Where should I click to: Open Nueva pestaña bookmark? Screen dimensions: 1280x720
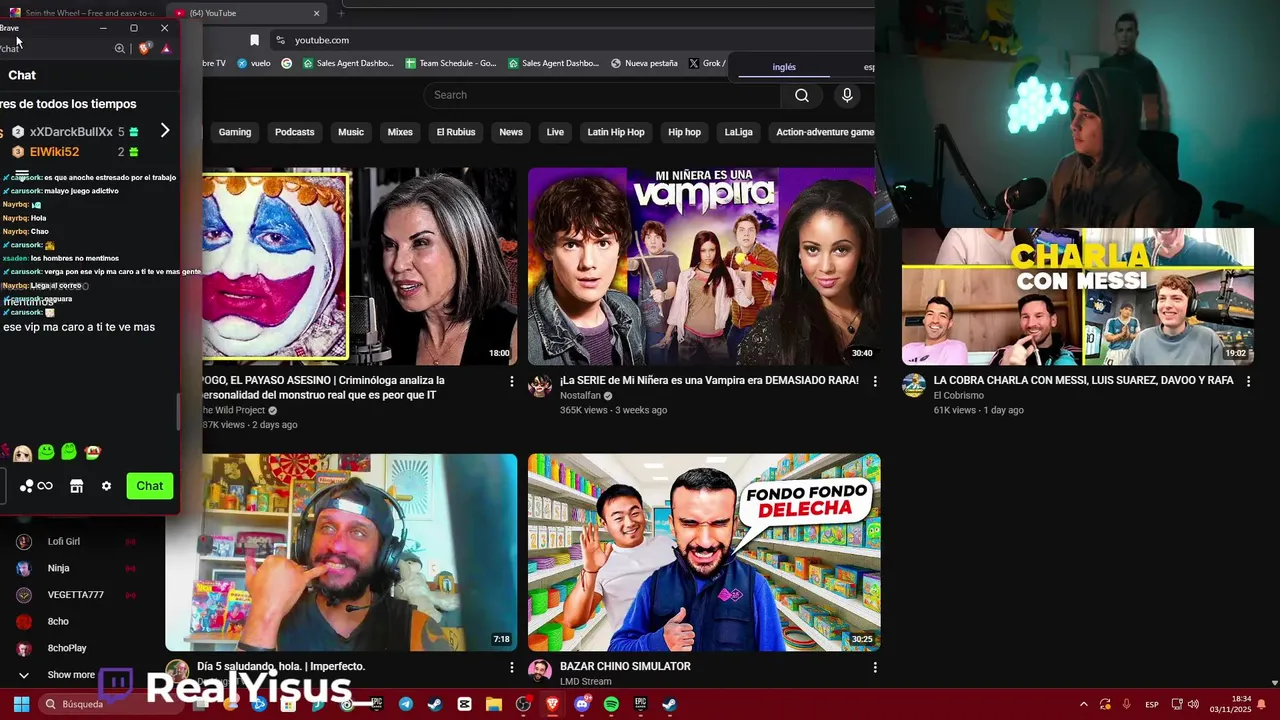tap(644, 63)
